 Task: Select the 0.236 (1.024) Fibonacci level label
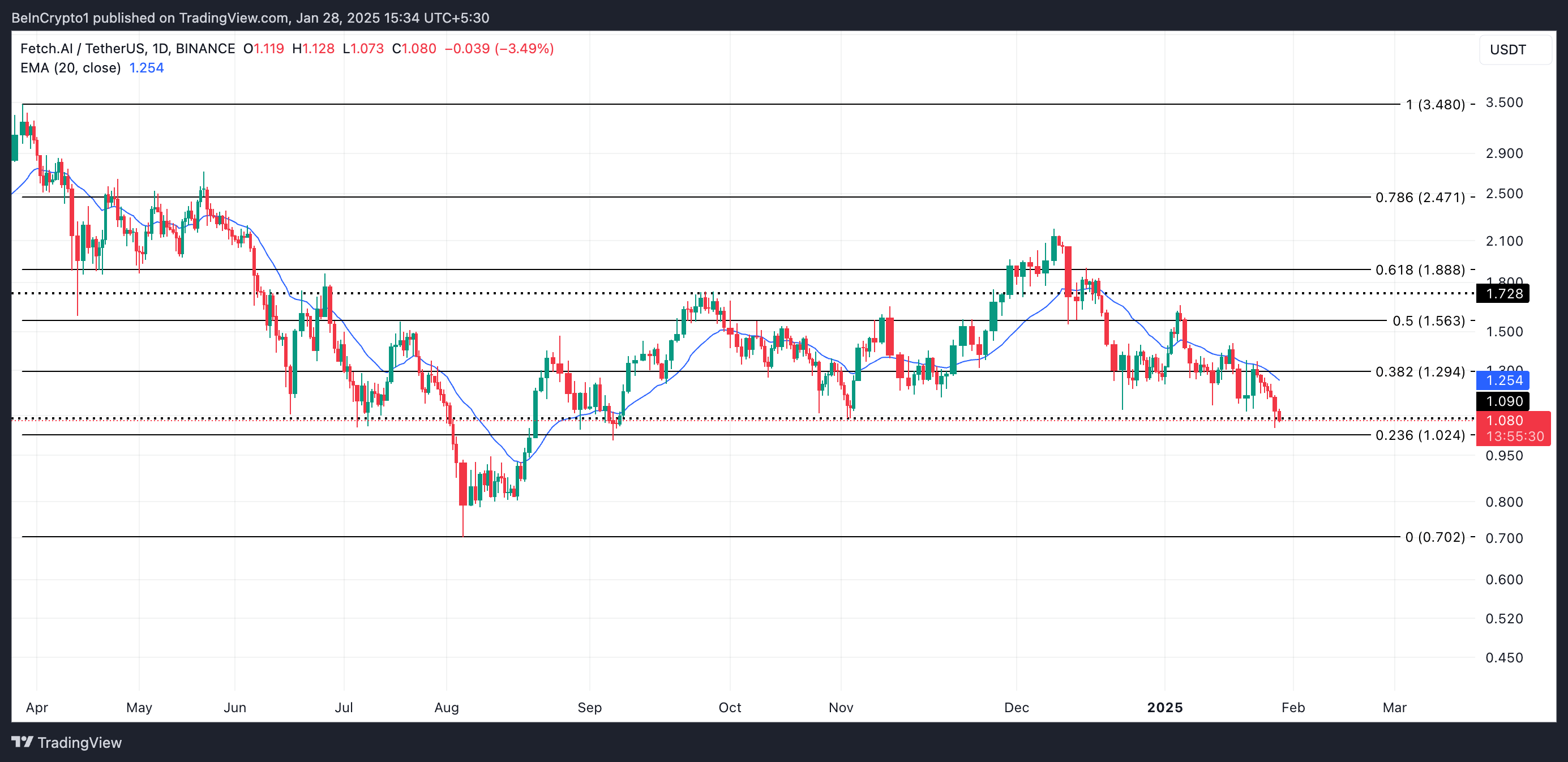[1420, 435]
